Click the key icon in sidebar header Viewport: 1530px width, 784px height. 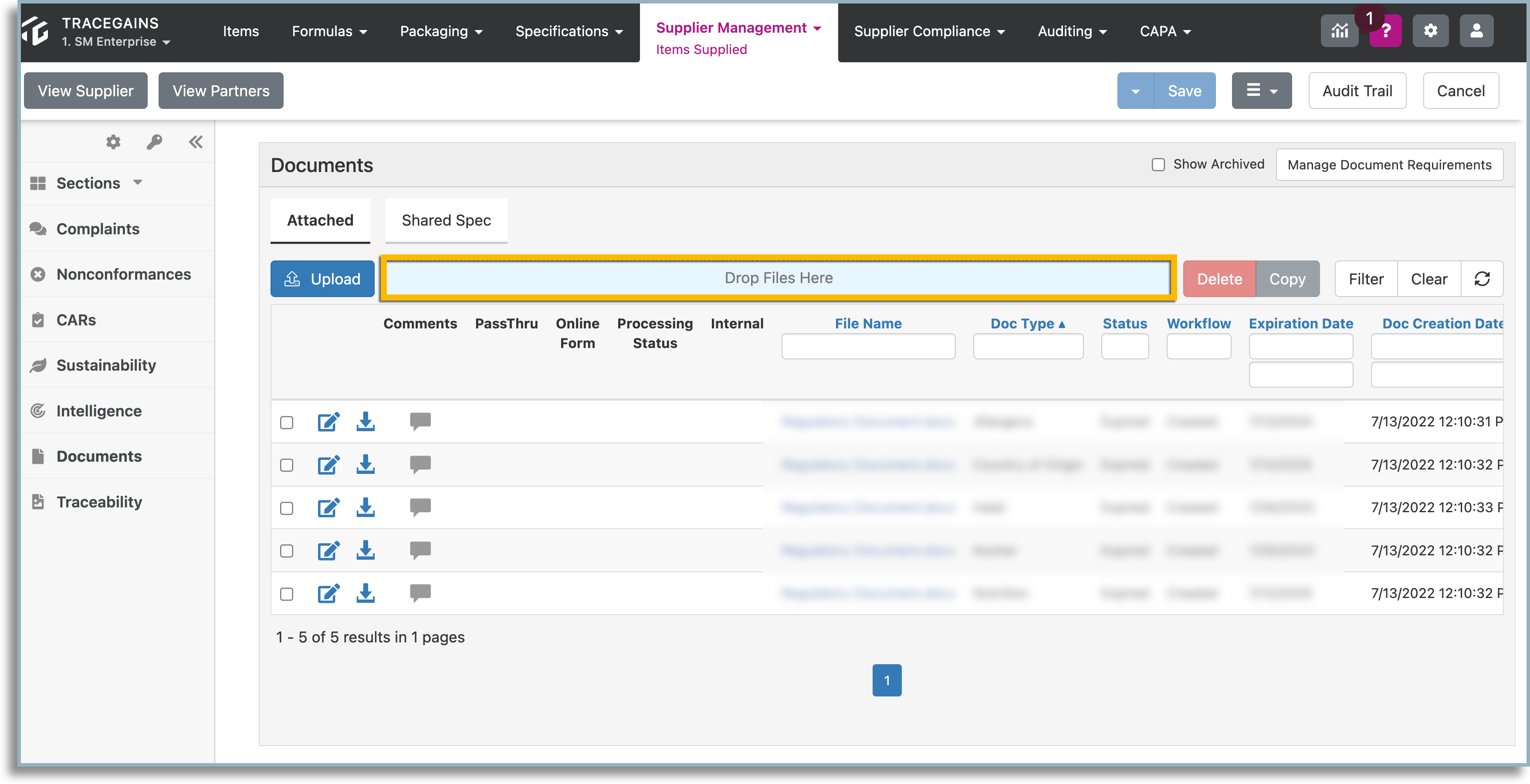point(154,142)
